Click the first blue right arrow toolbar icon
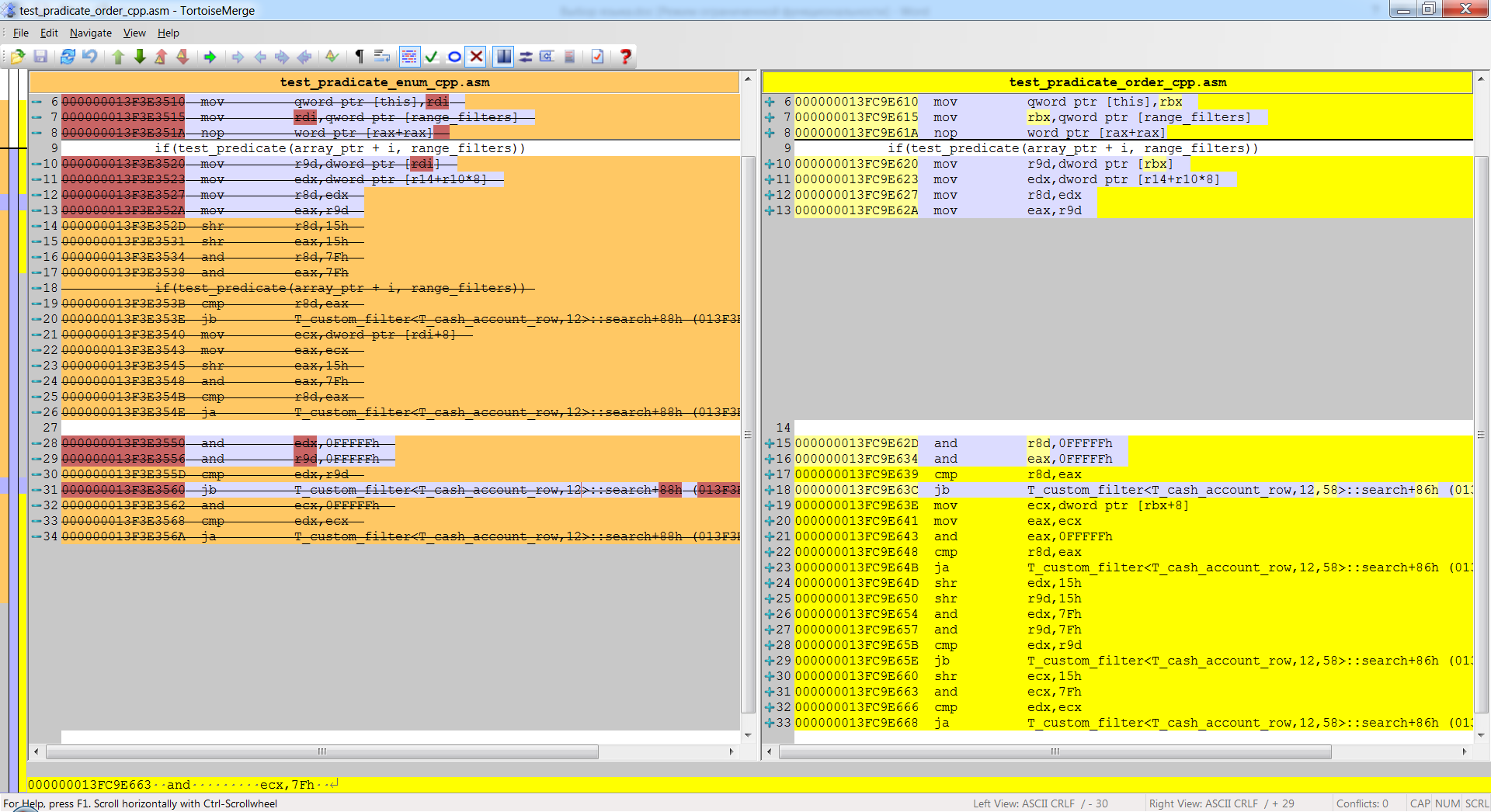The height and width of the screenshot is (812, 1491). tap(238, 56)
